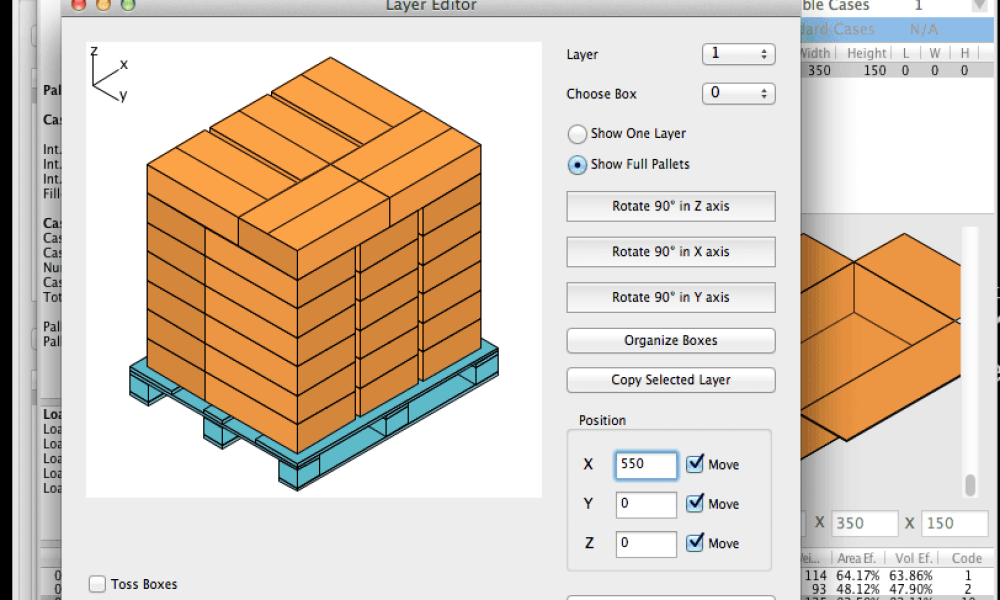Viewport: 1000px width, 600px height.
Task: Click the Vol Ef. column header
Action: 913,559
